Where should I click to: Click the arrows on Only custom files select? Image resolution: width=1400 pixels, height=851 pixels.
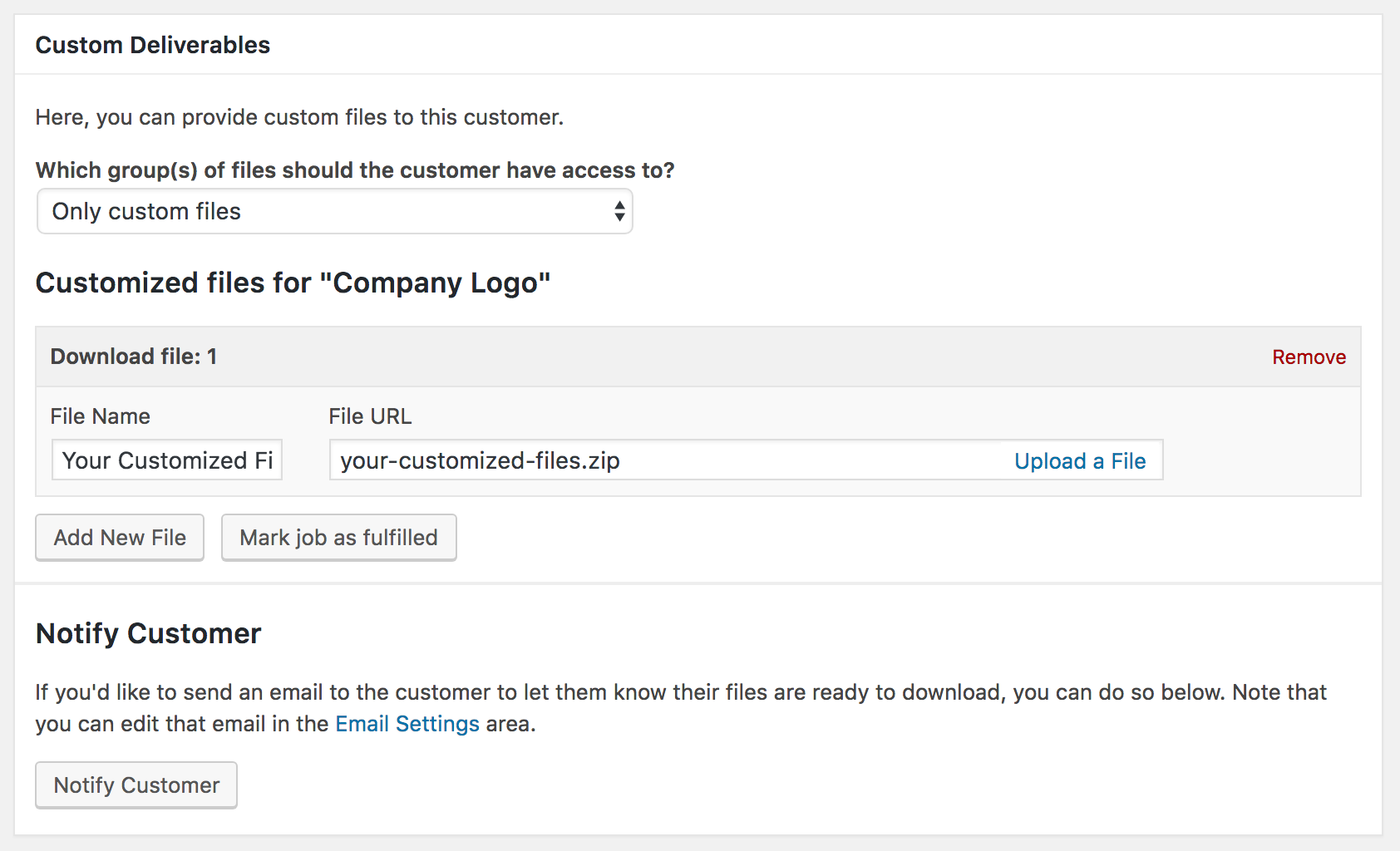(619, 211)
